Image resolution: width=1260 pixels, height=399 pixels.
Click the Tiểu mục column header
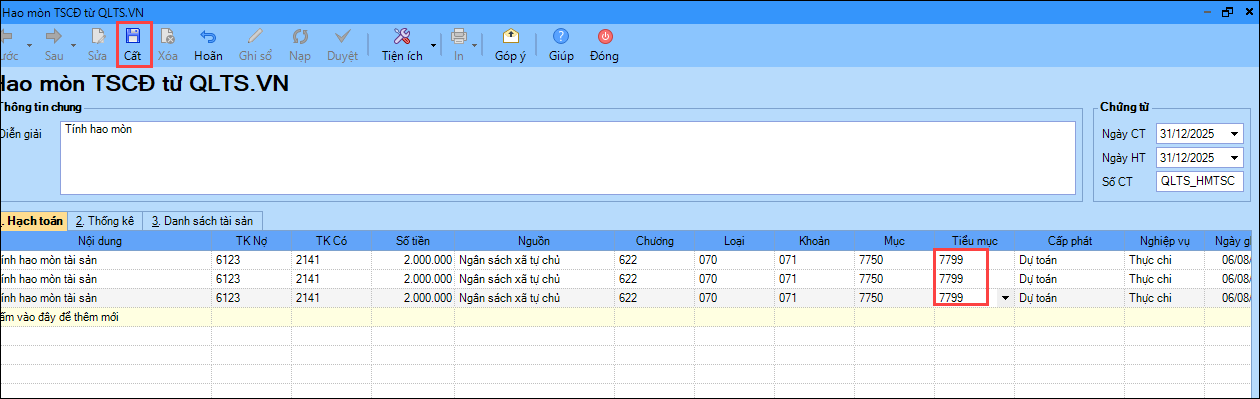[x=975, y=241]
